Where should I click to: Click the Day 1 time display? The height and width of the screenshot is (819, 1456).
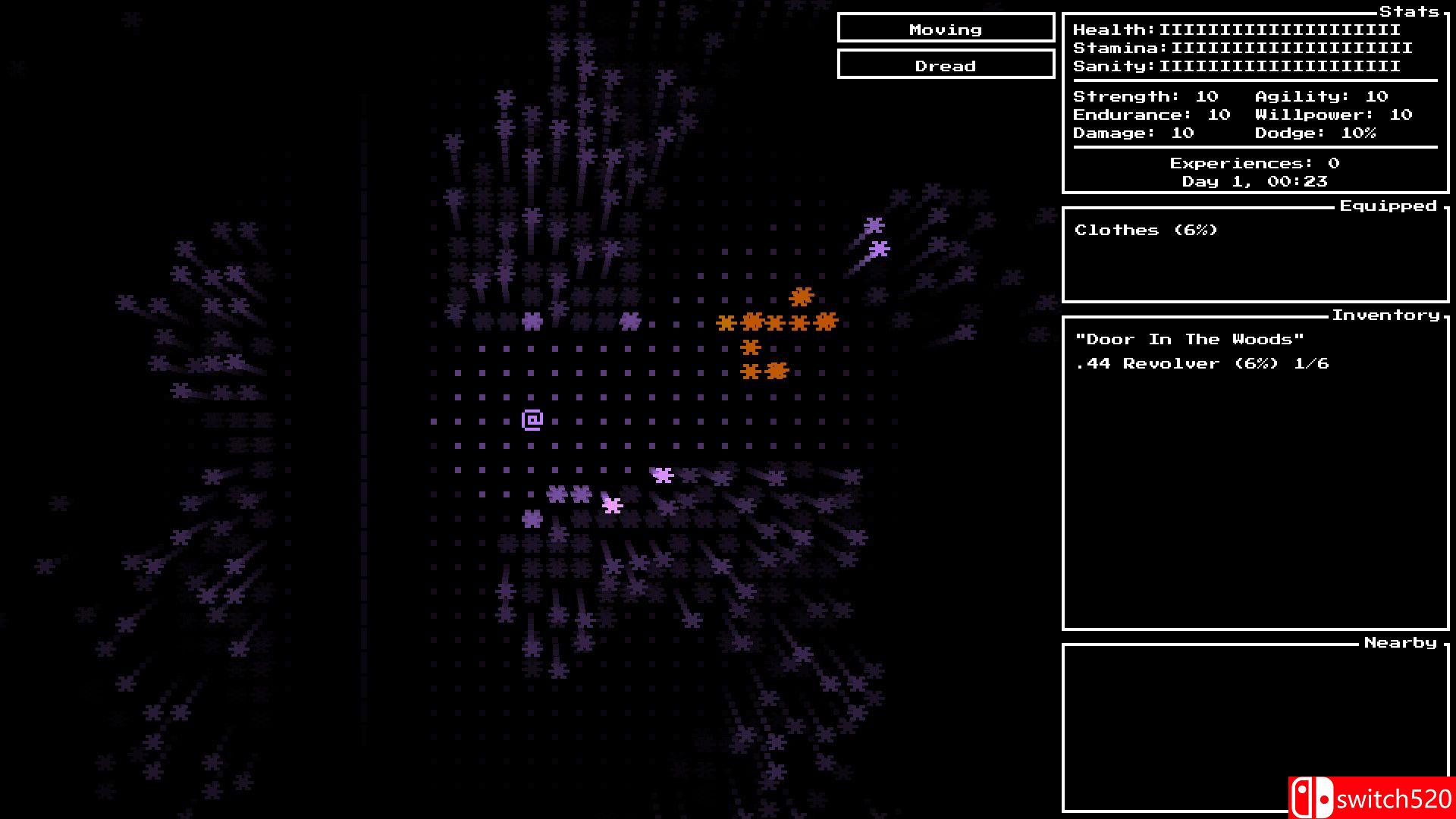click(1254, 181)
